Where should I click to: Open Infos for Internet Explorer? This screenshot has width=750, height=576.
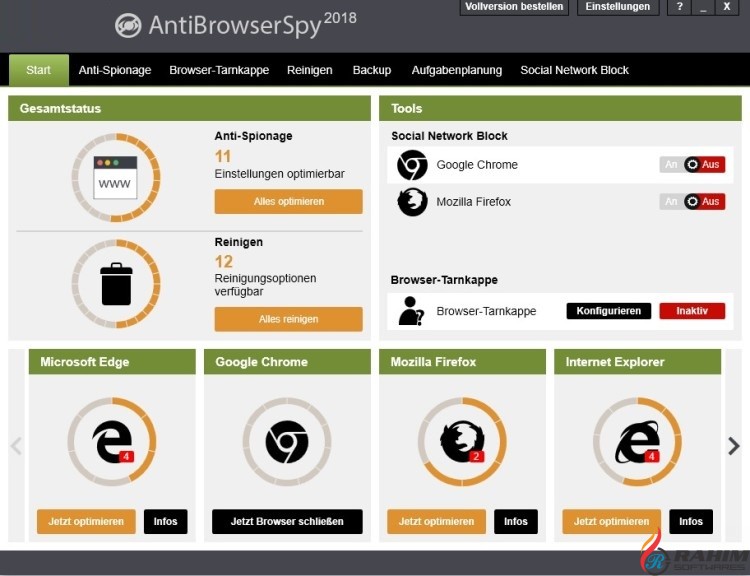pyautogui.click(x=691, y=521)
